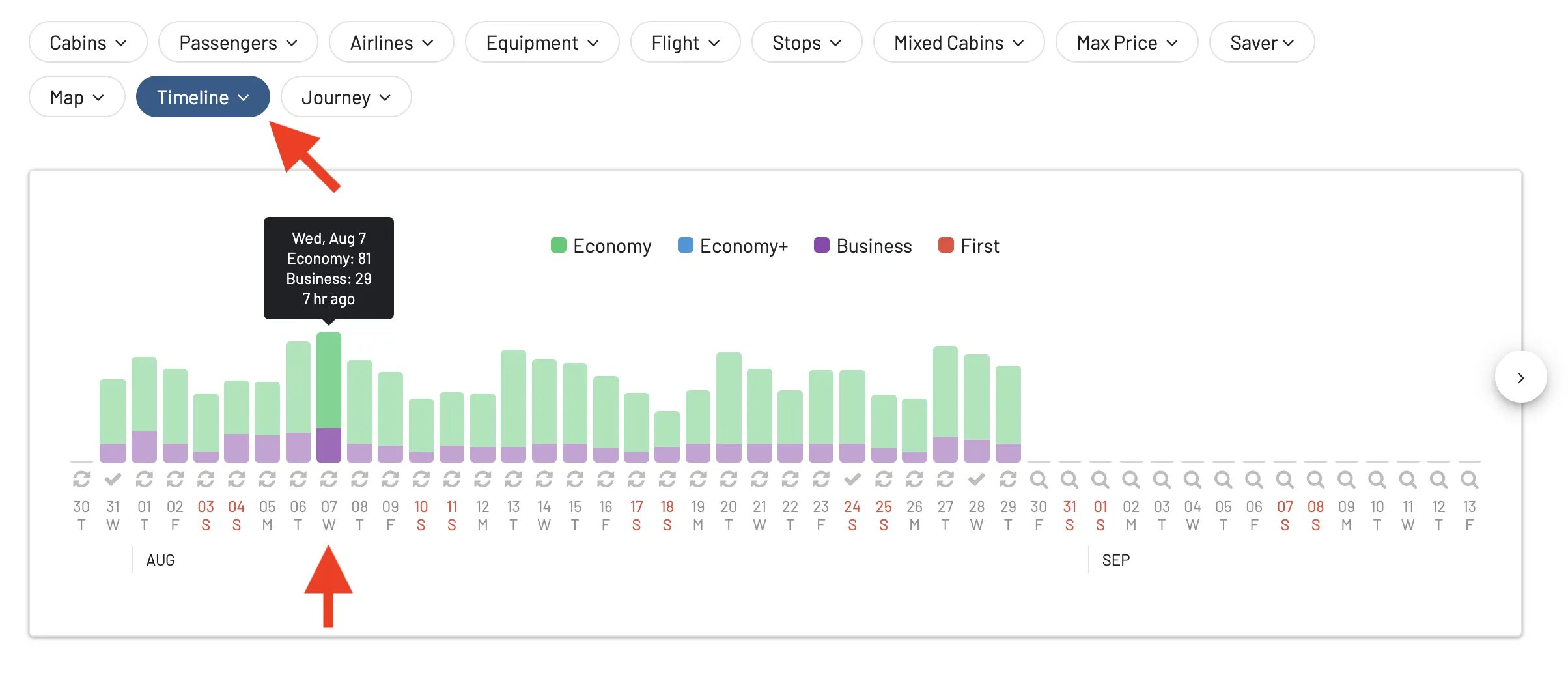Expand the Flight filter dropdown
Viewport: 1568px width, 675px height.
685,42
